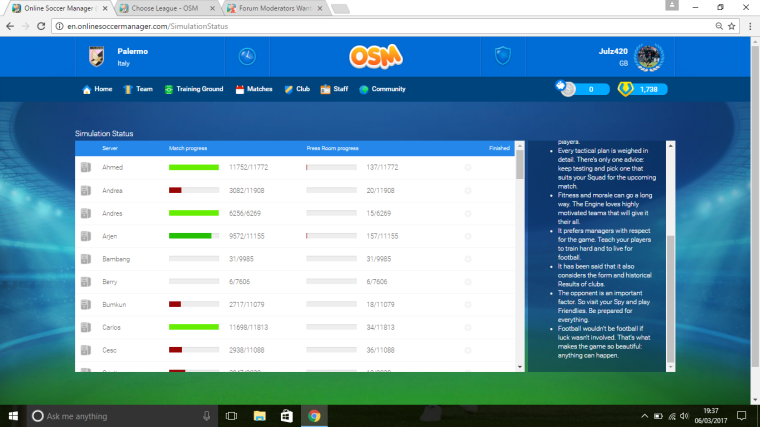Click Arjen's match progress bar
Viewport: 760px width, 427px height.
pyautogui.click(x=194, y=236)
